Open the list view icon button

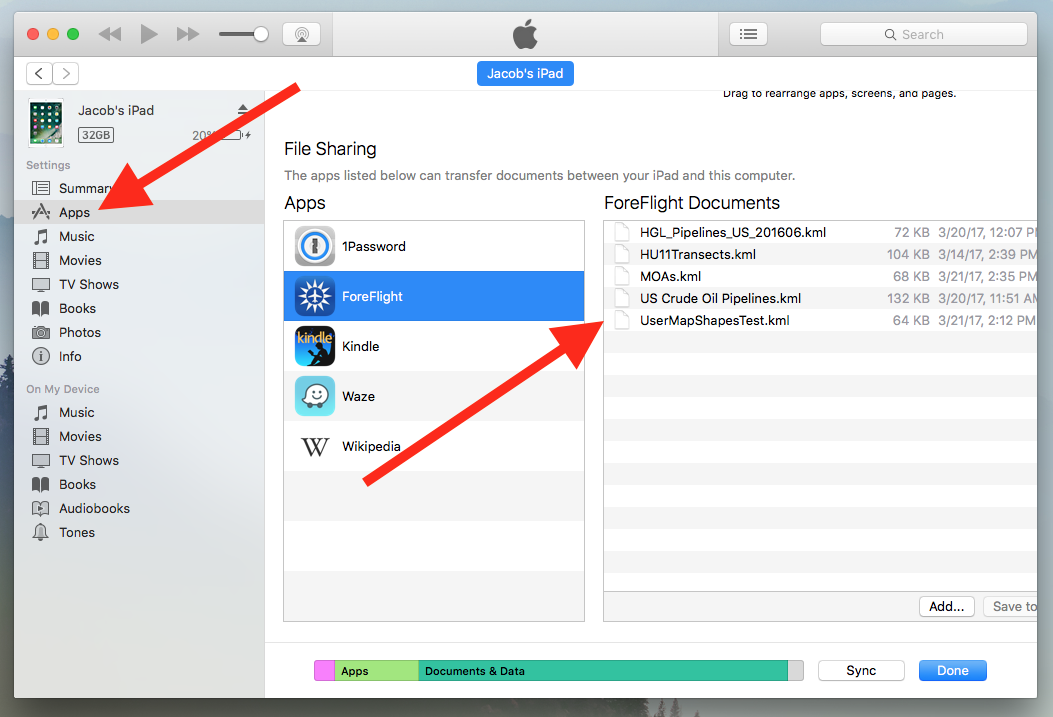[747, 34]
